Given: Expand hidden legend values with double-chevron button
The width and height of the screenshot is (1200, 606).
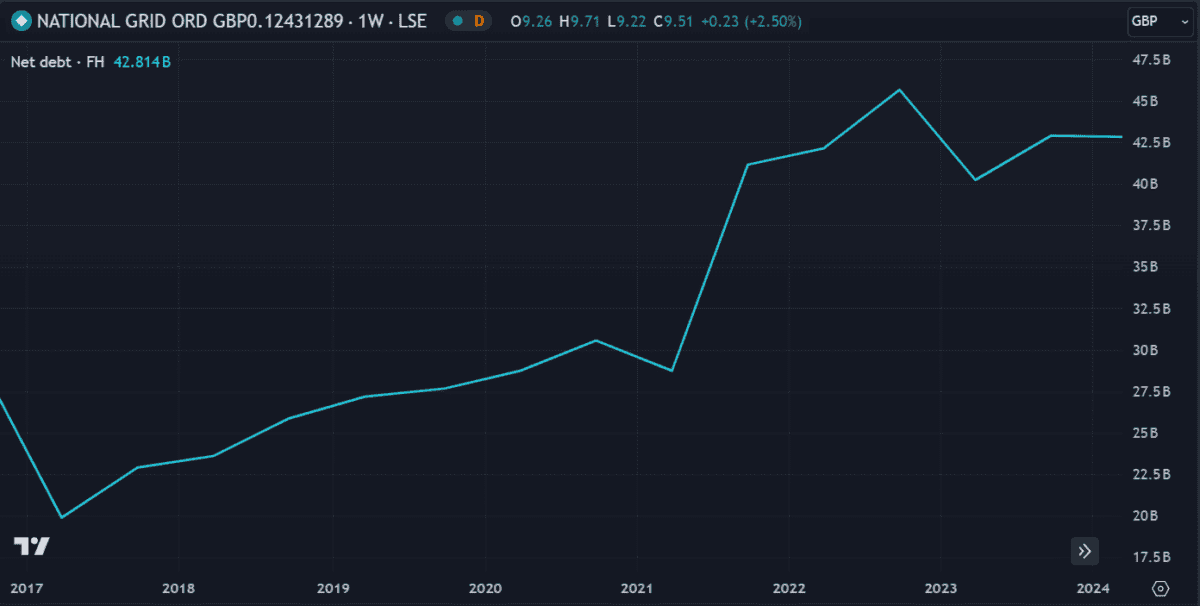Looking at the screenshot, I should coord(1084,551).
